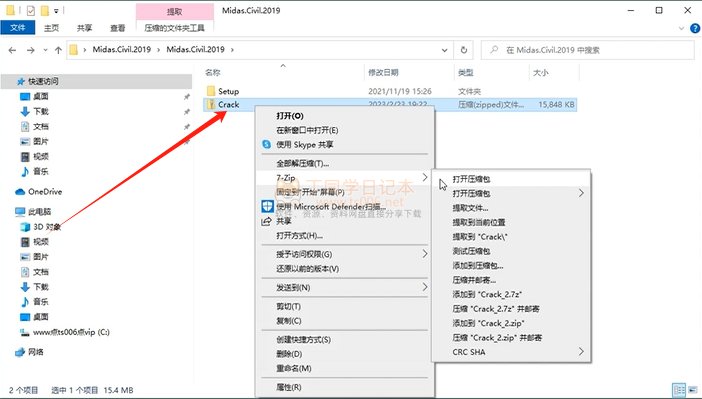
Task: Choose 复制(C) in the context menu
Action: [x=289, y=321]
